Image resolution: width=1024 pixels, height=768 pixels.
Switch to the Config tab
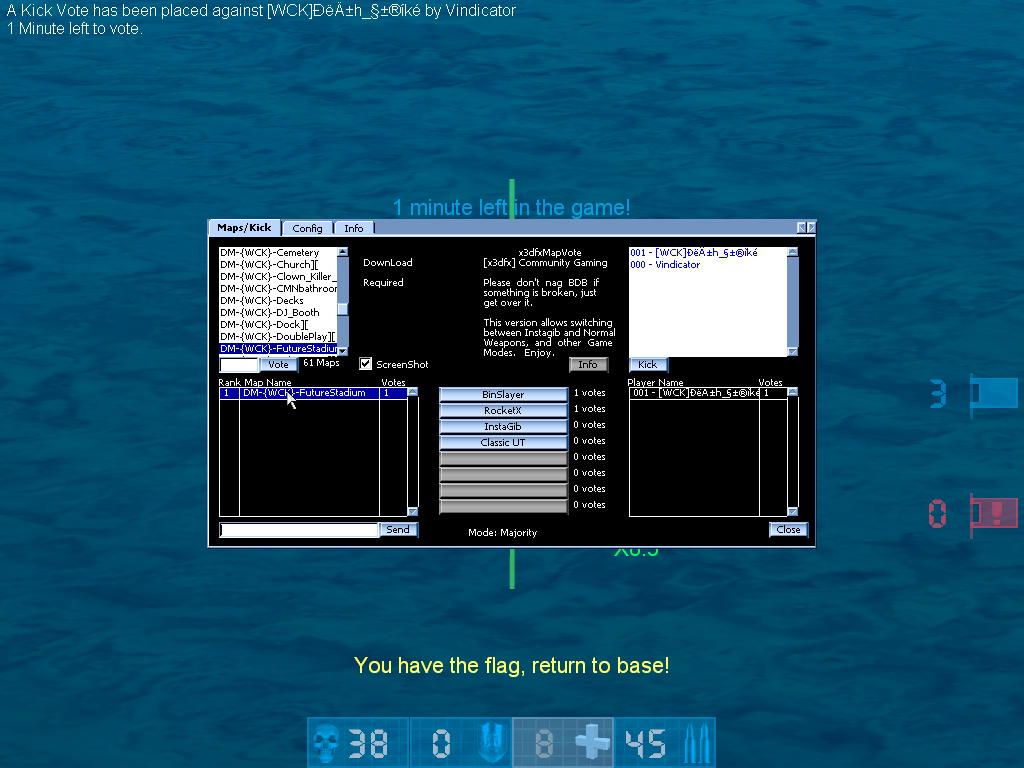[307, 228]
